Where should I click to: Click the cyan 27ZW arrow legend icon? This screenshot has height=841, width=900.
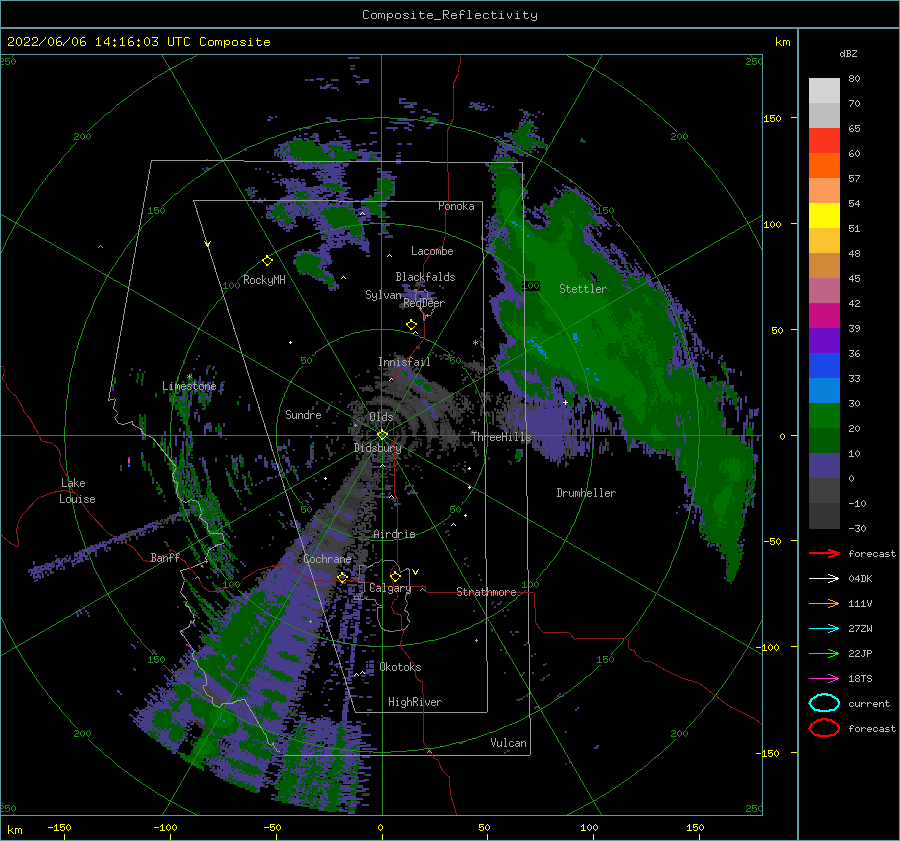click(x=824, y=629)
